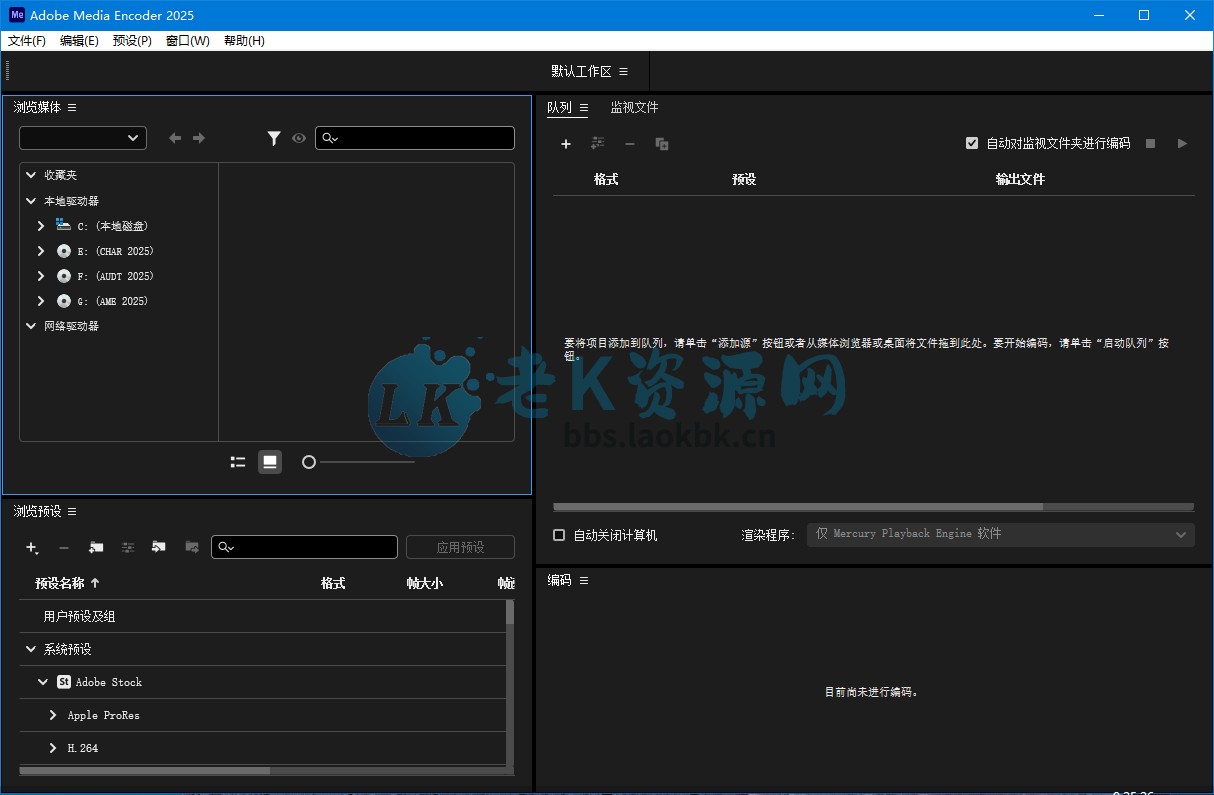Open the 默认工作区 workspace menu icon

coord(623,71)
